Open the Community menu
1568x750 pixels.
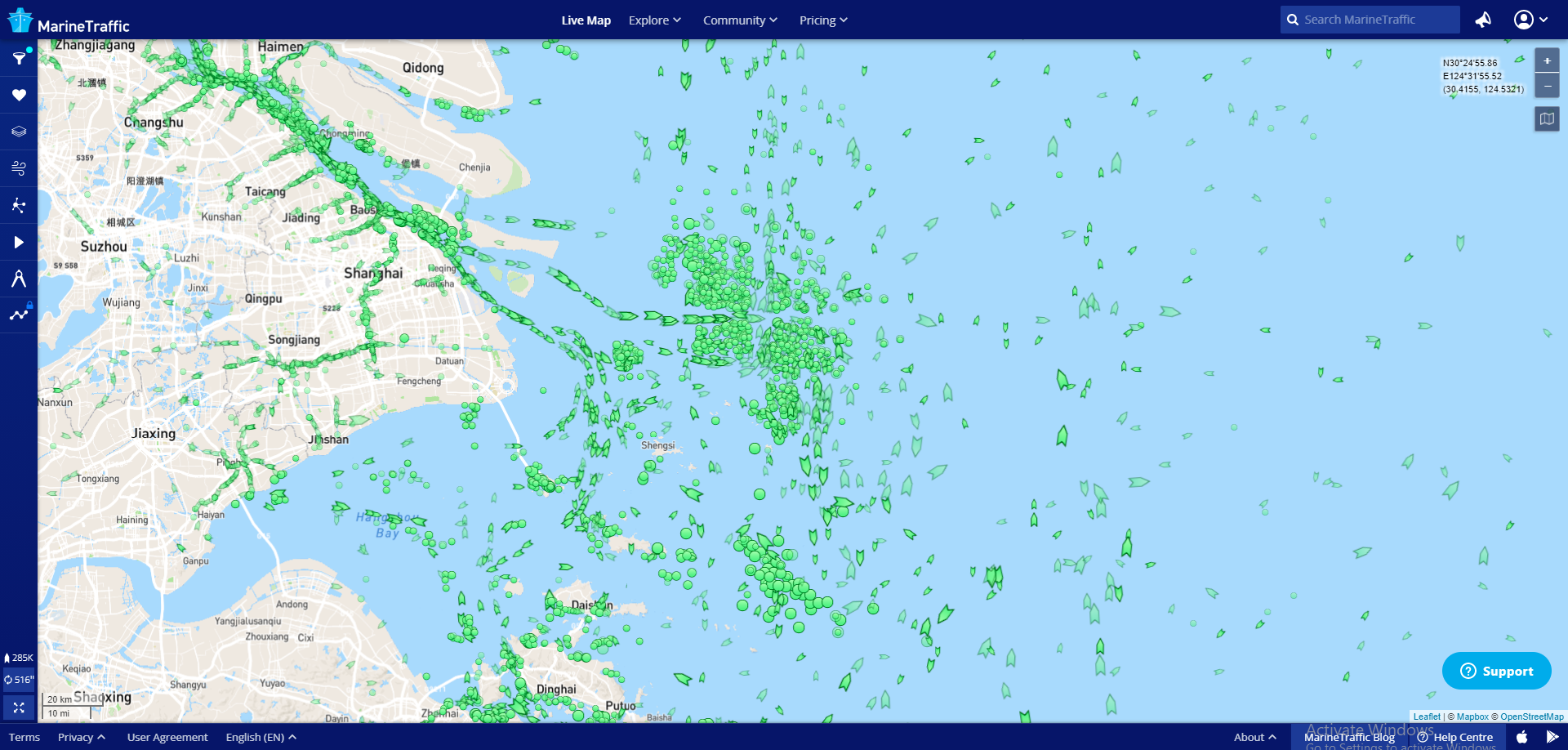(740, 20)
